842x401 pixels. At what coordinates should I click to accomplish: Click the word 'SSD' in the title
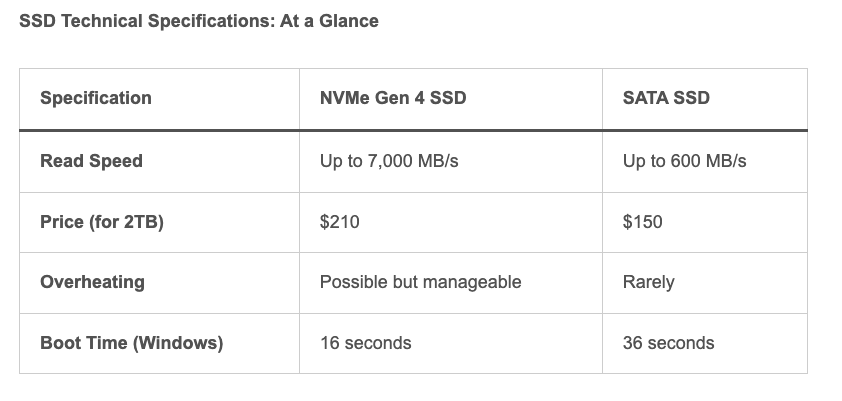[37, 20]
